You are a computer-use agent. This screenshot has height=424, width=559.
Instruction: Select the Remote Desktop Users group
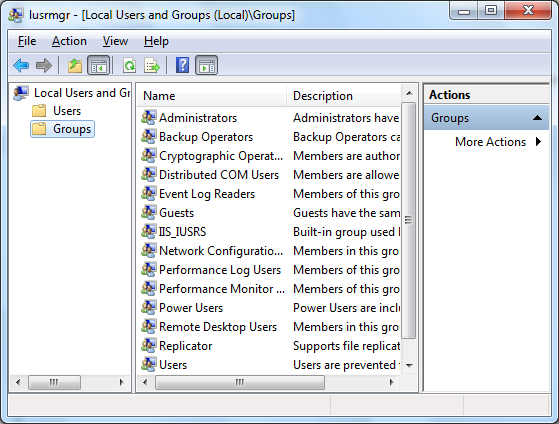pyautogui.click(x=218, y=327)
